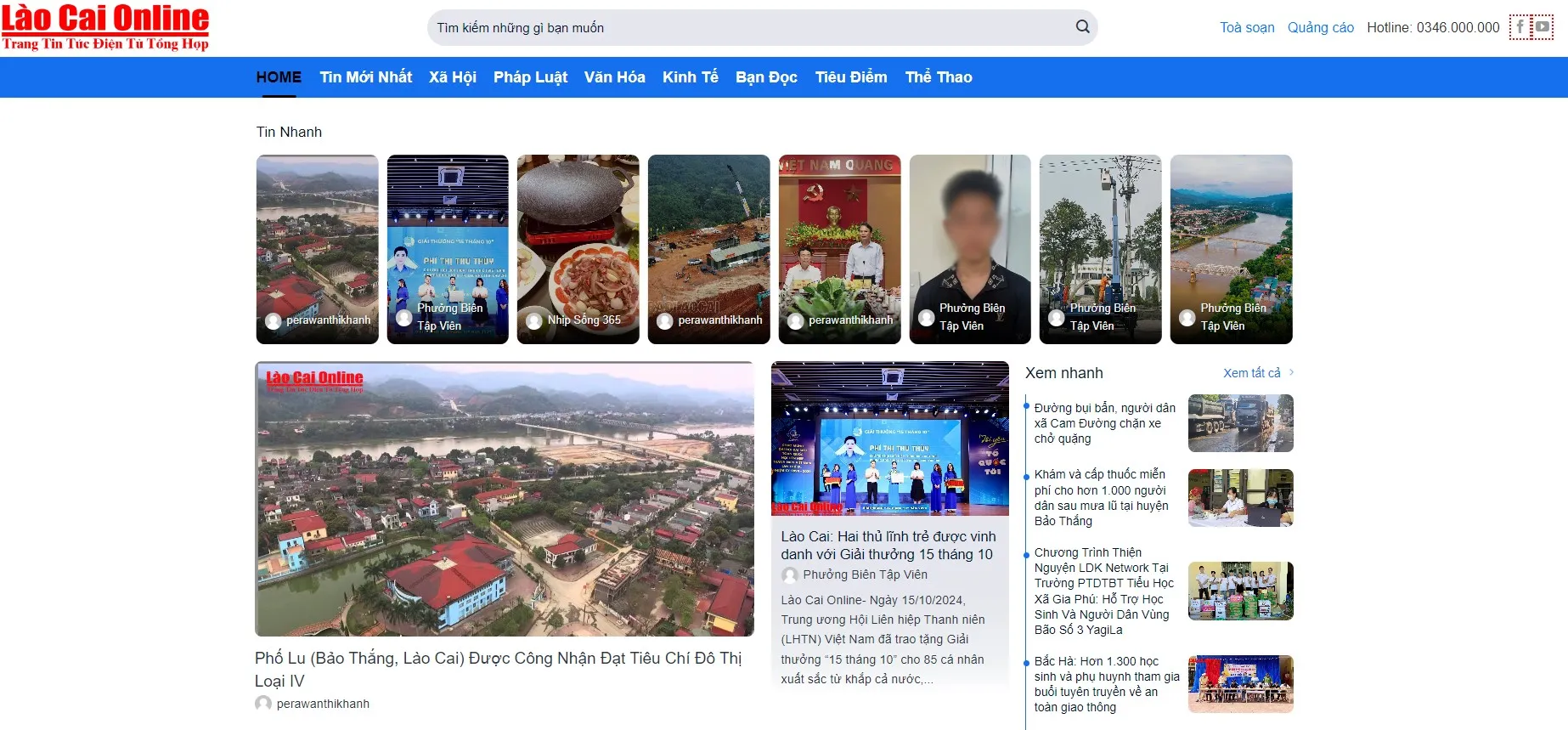Open the Cam Đường dusty road news item
The width and height of the screenshot is (1568, 730).
pyautogui.click(x=1104, y=423)
